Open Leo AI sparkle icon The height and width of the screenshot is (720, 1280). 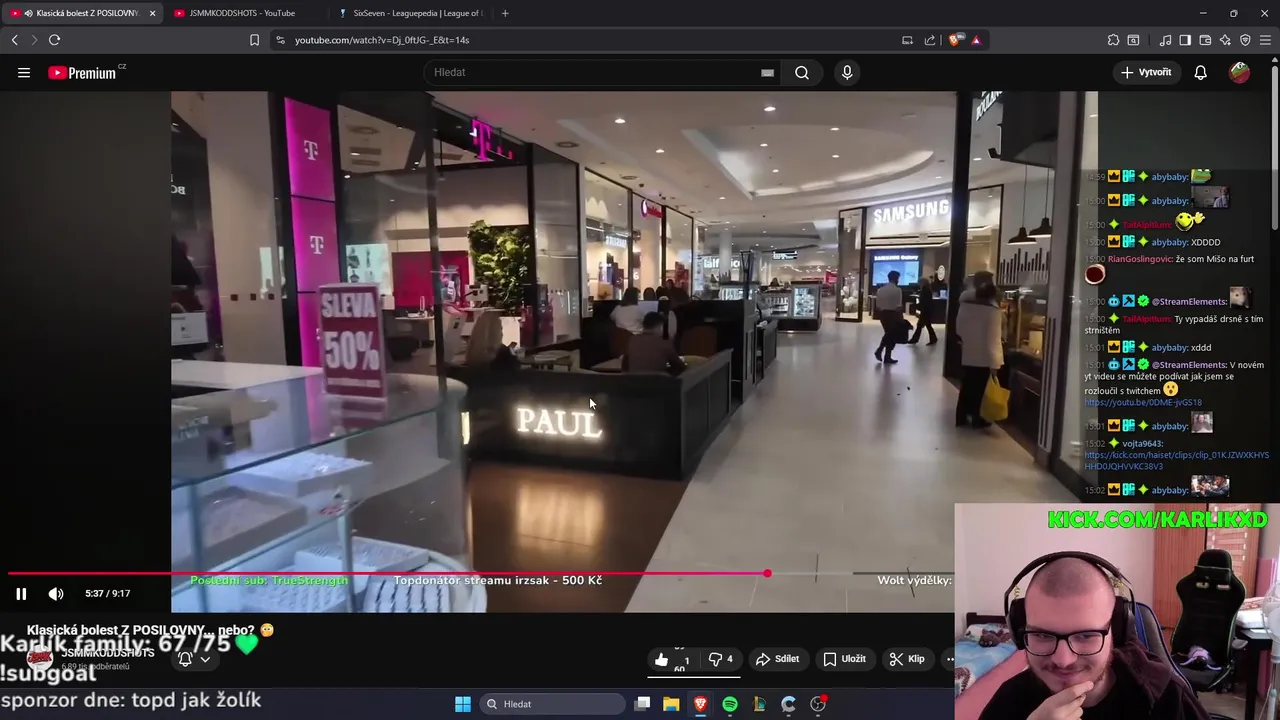pos(1225,40)
